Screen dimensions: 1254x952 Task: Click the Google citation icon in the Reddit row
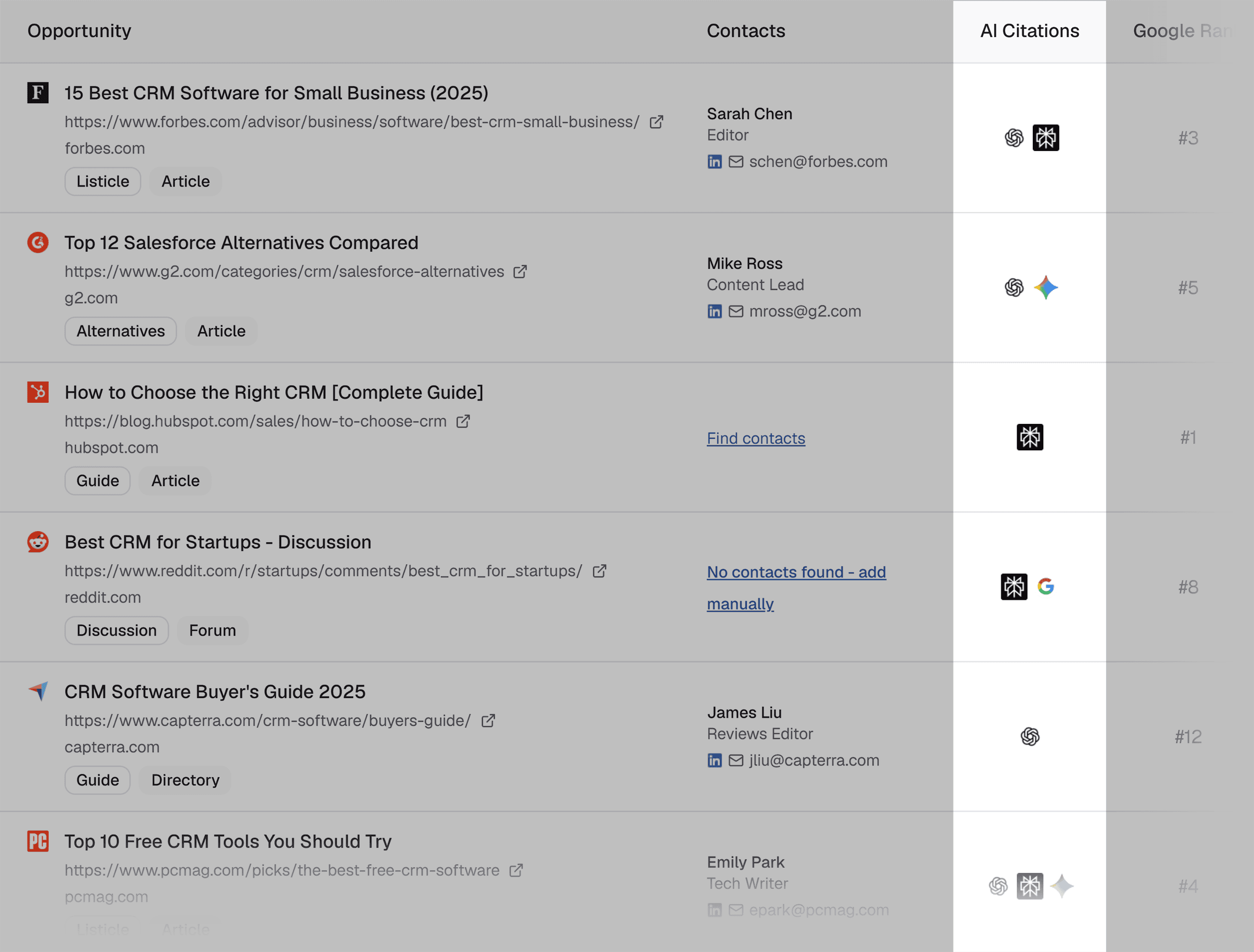pyautogui.click(x=1046, y=587)
